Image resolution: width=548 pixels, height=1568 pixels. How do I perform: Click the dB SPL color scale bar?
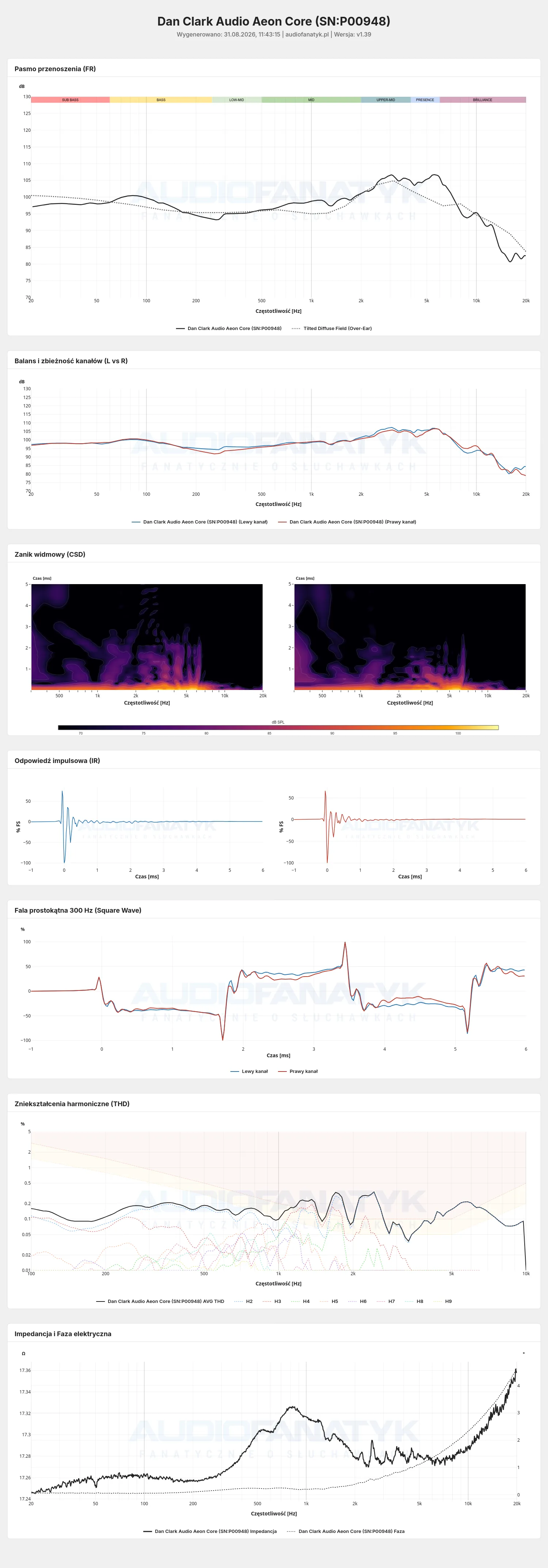(x=278, y=727)
